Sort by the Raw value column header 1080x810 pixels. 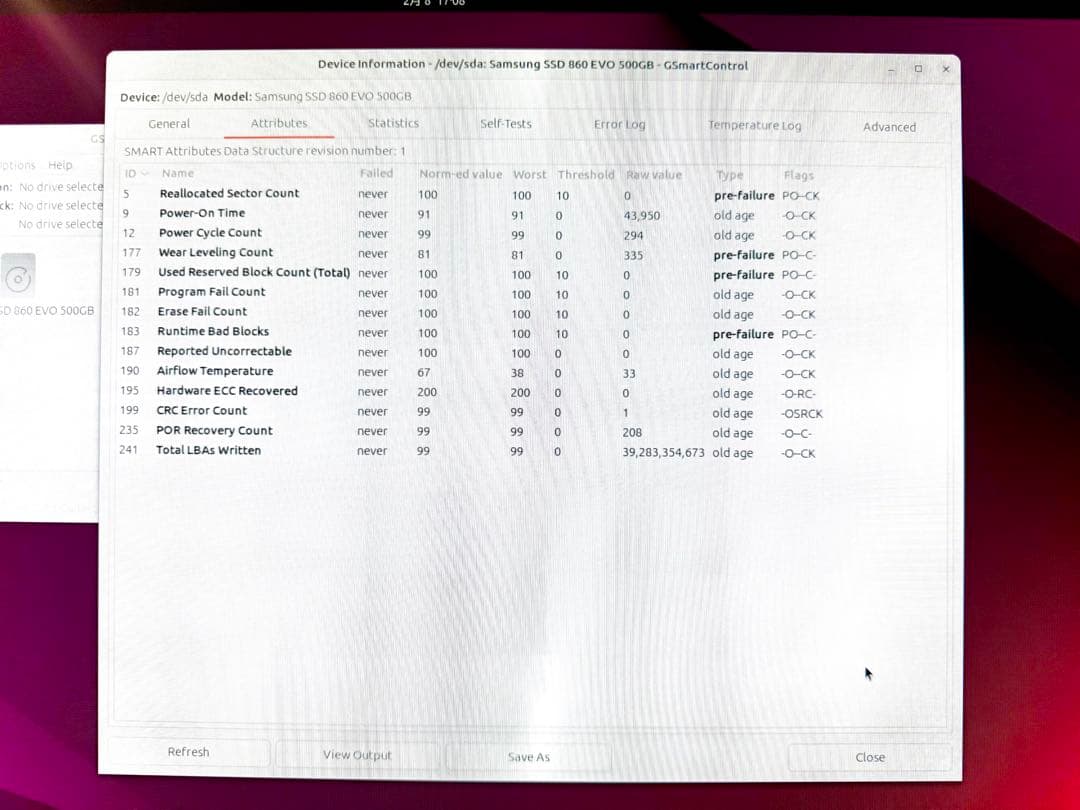click(654, 175)
